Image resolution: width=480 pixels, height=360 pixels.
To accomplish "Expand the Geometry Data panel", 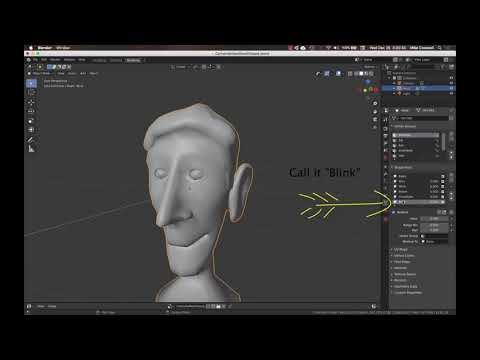I will point(404,287).
